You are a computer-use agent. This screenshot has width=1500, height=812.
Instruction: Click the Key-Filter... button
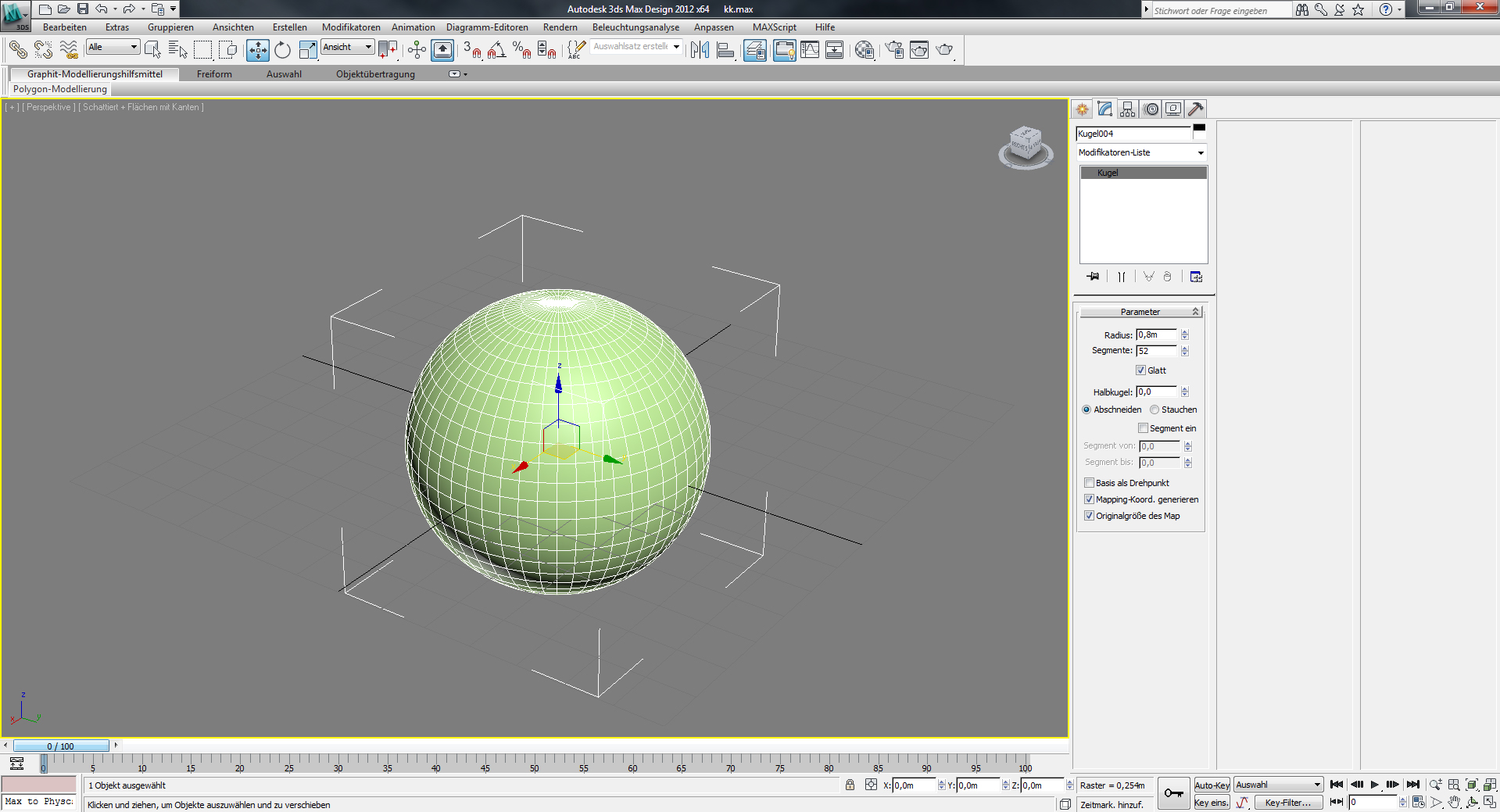click(1288, 803)
